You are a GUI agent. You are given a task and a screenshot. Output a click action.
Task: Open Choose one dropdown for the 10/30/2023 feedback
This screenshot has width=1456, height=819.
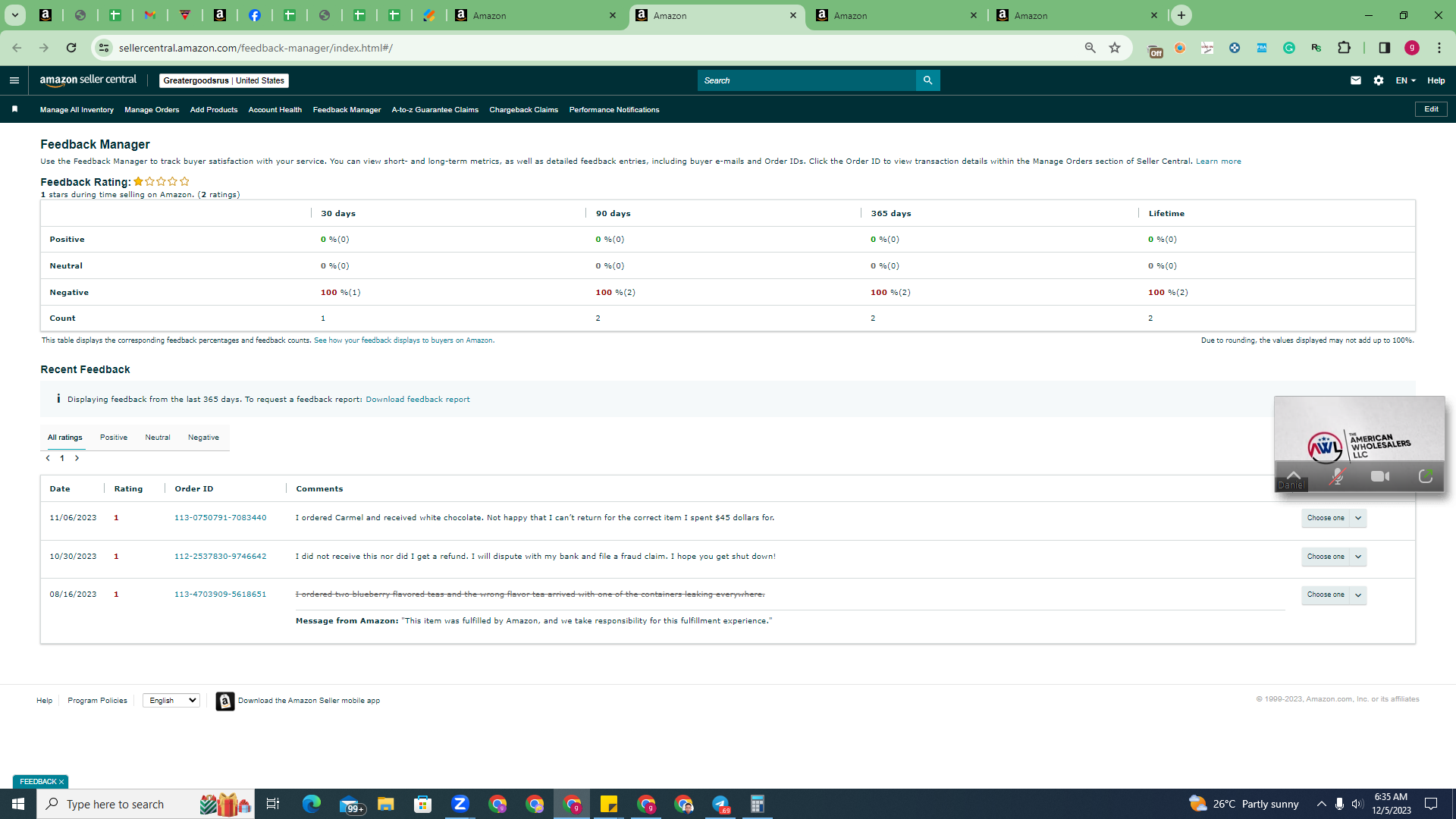click(1334, 557)
